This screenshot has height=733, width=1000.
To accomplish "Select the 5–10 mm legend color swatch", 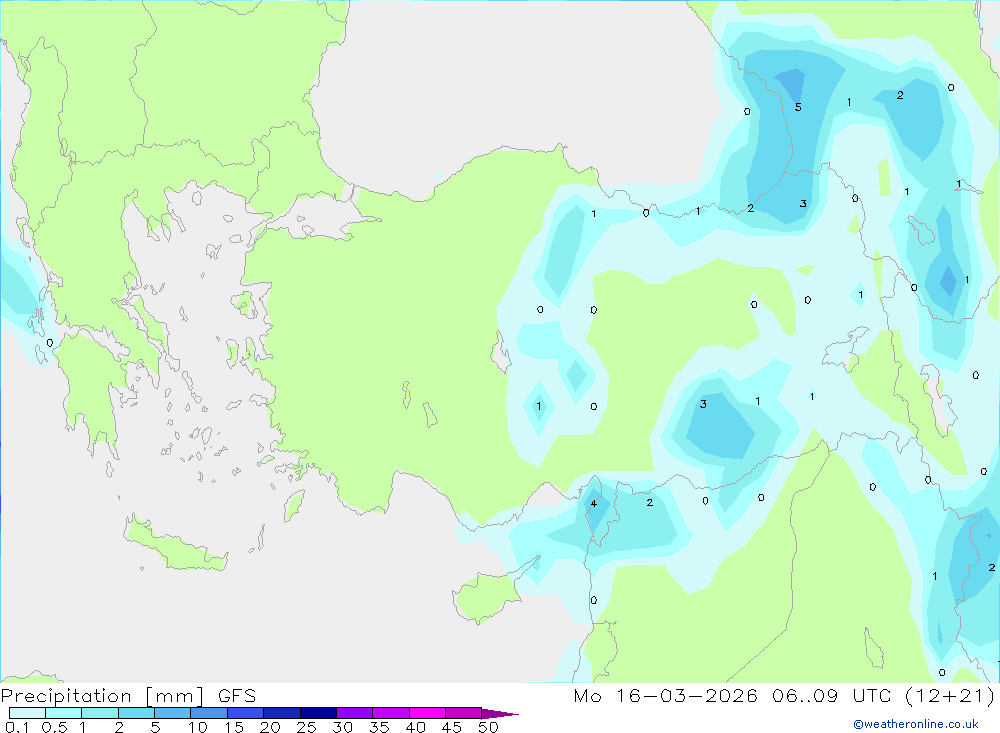I will click(173, 713).
